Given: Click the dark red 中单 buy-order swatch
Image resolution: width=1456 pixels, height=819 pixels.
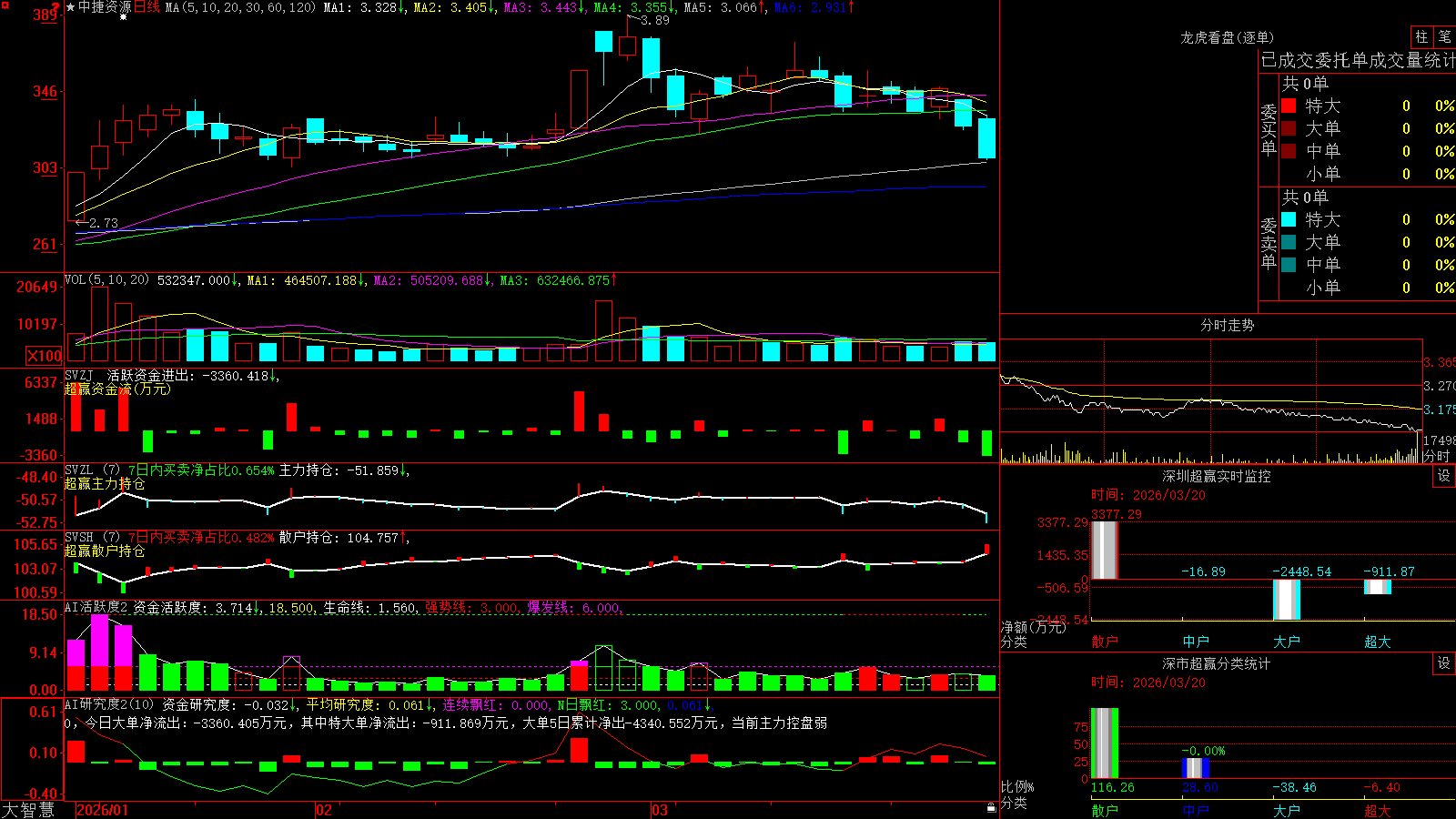Looking at the screenshot, I should click(1289, 151).
